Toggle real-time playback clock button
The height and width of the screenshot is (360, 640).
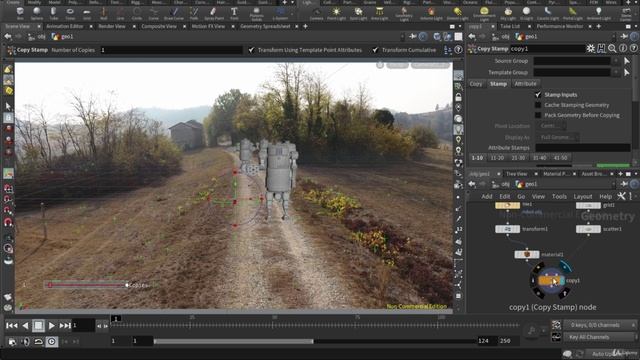pos(51,341)
